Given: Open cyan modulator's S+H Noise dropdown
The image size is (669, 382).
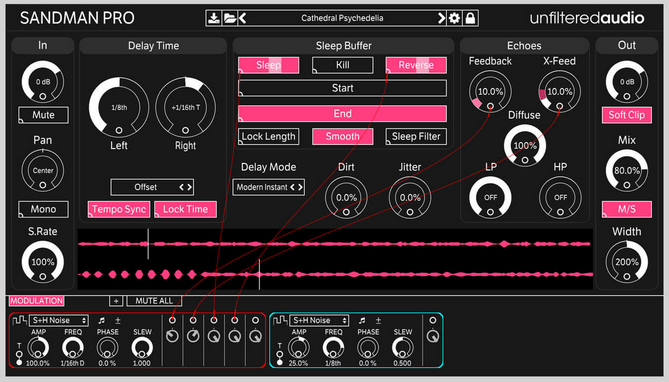Looking at the screenshot, I should (x=319, y=320).
